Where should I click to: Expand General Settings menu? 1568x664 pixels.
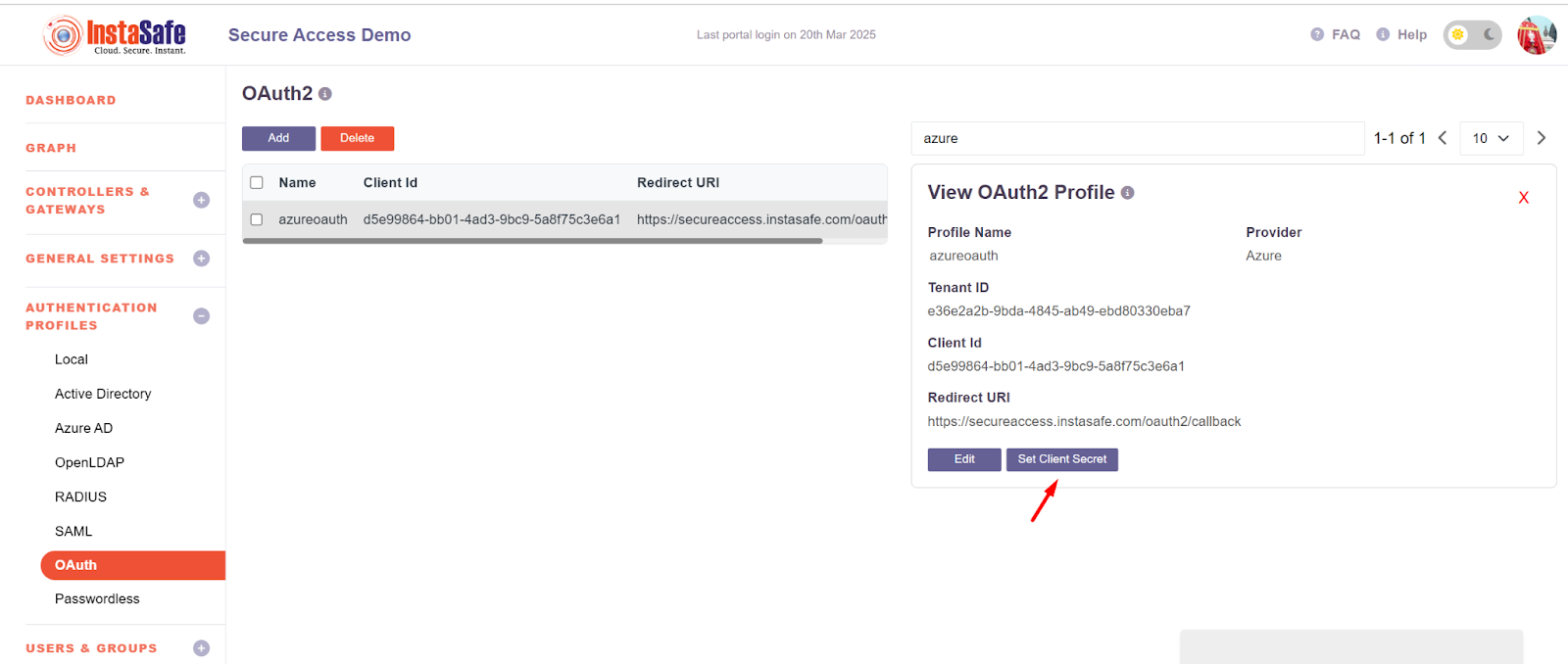pos(202,259)
